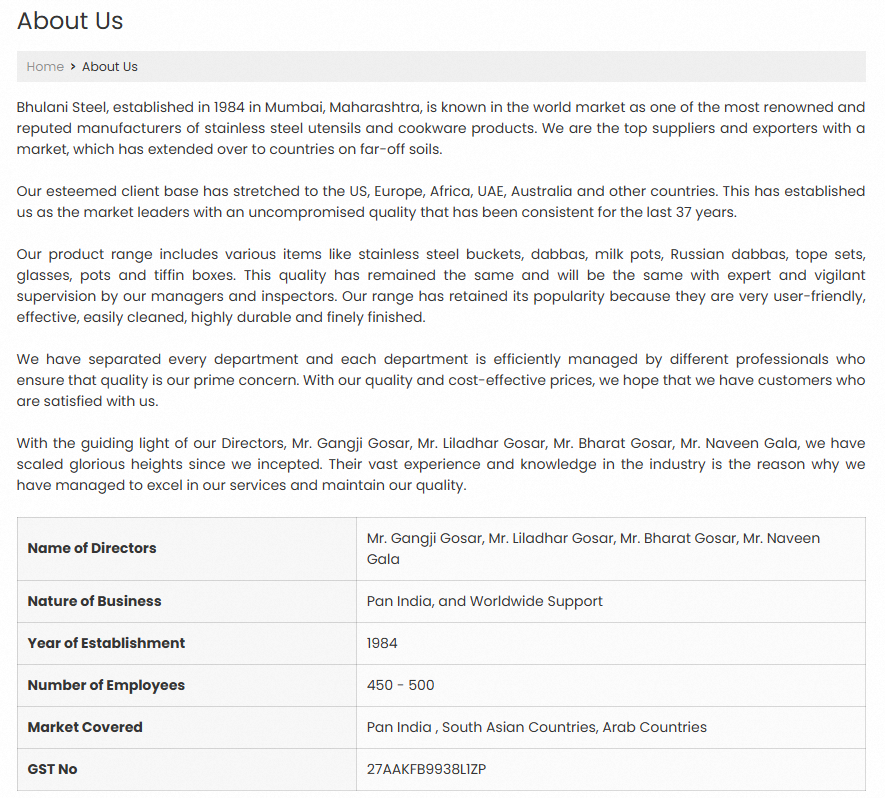Click the paragraph mentioning Directors guiding light

(x=441, y=464)
